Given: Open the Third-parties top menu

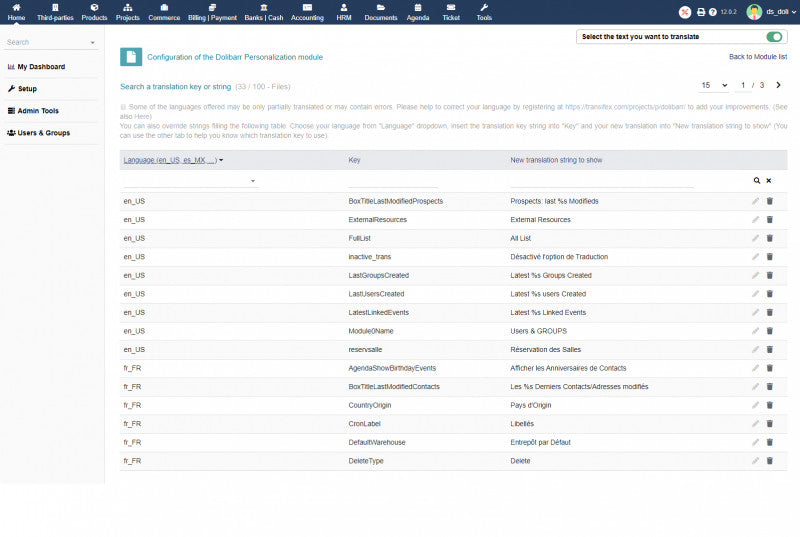Looking at the screenshot, I should click(55, 12).
